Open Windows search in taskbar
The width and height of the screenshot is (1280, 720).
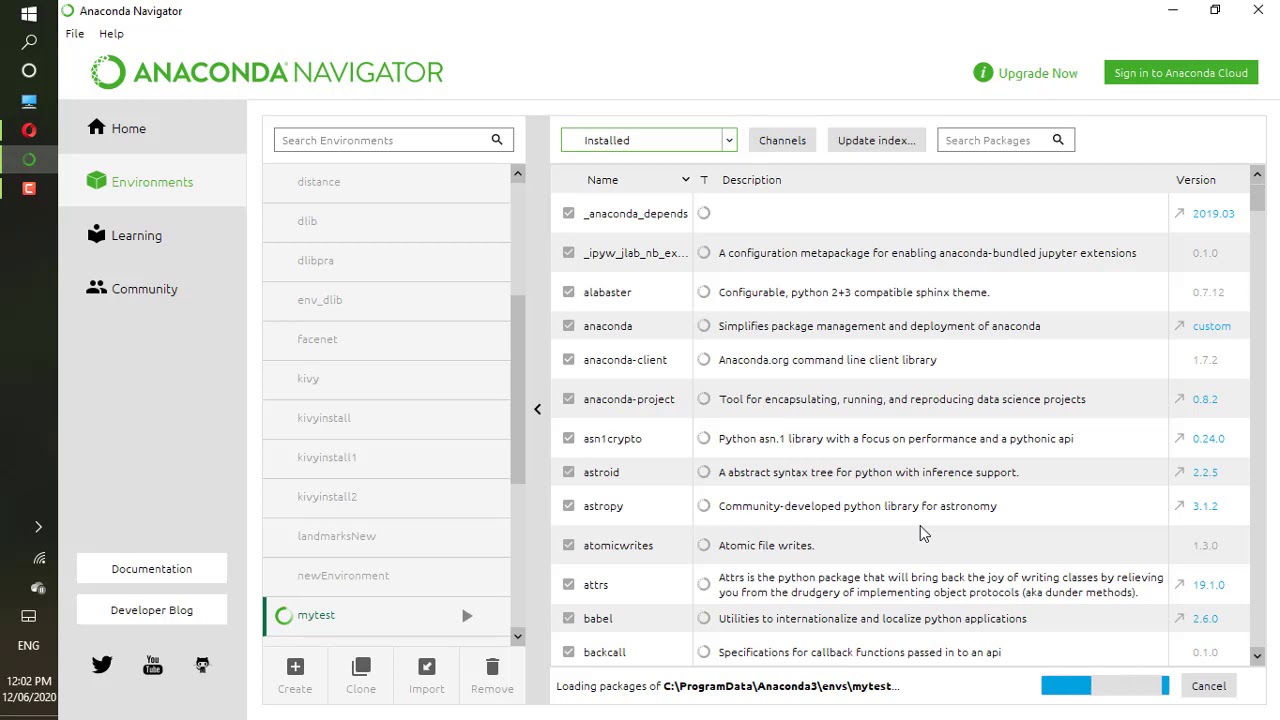pyautogui.click(x=29, y=42)
